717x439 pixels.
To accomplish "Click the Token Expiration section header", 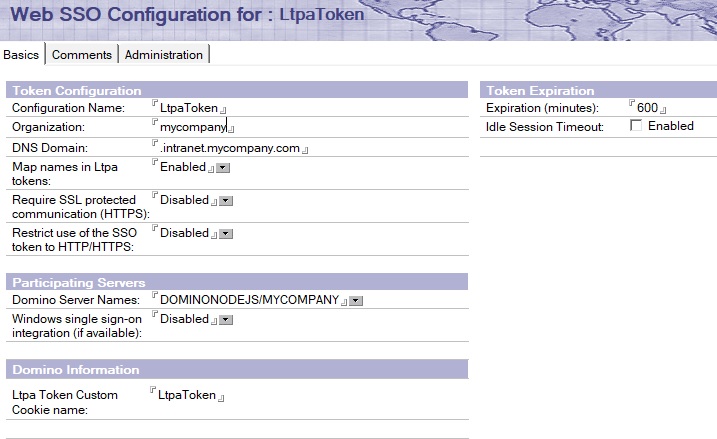I will tap(540, 90).
